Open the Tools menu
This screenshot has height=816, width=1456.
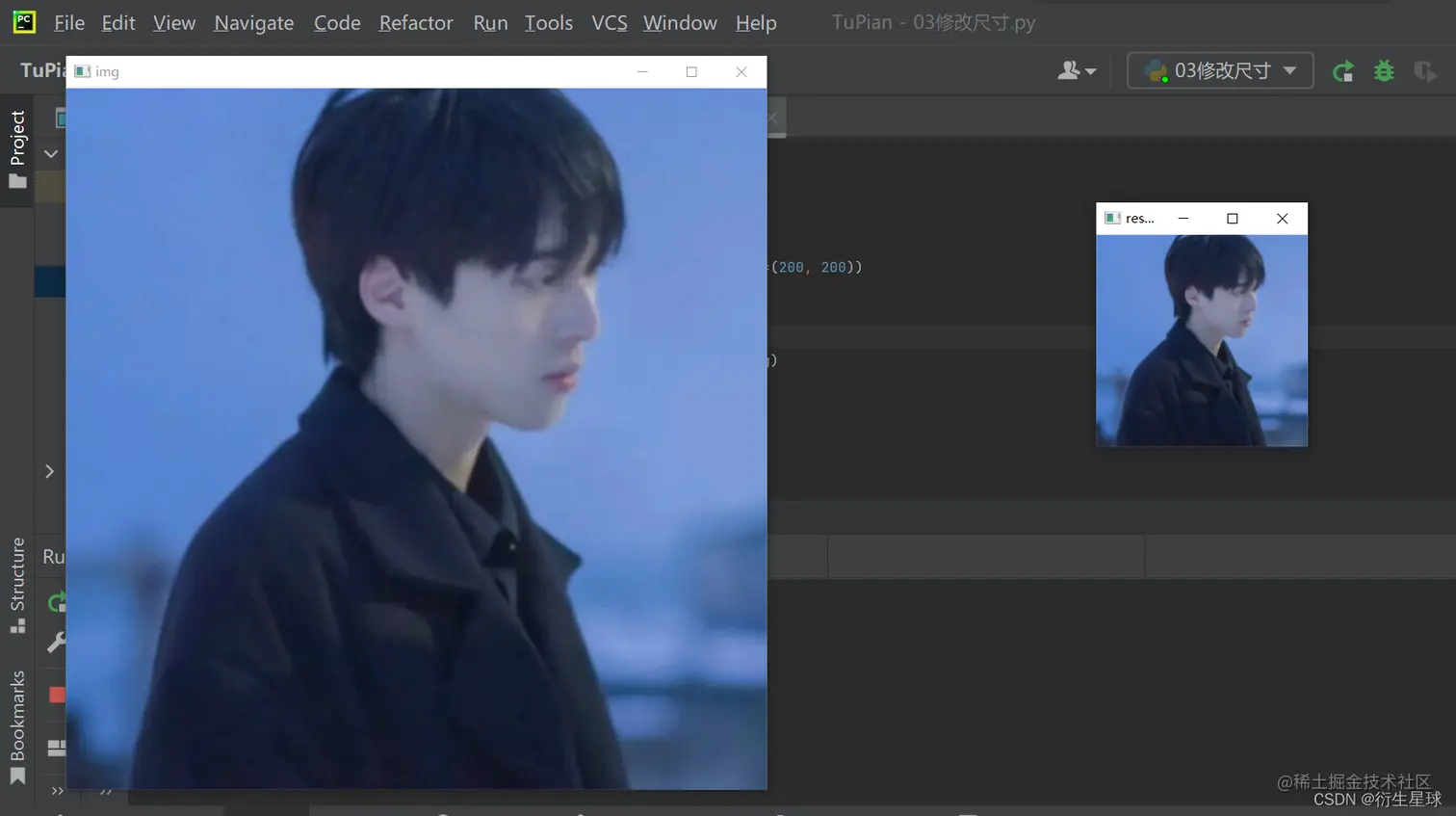click(549, 22)
